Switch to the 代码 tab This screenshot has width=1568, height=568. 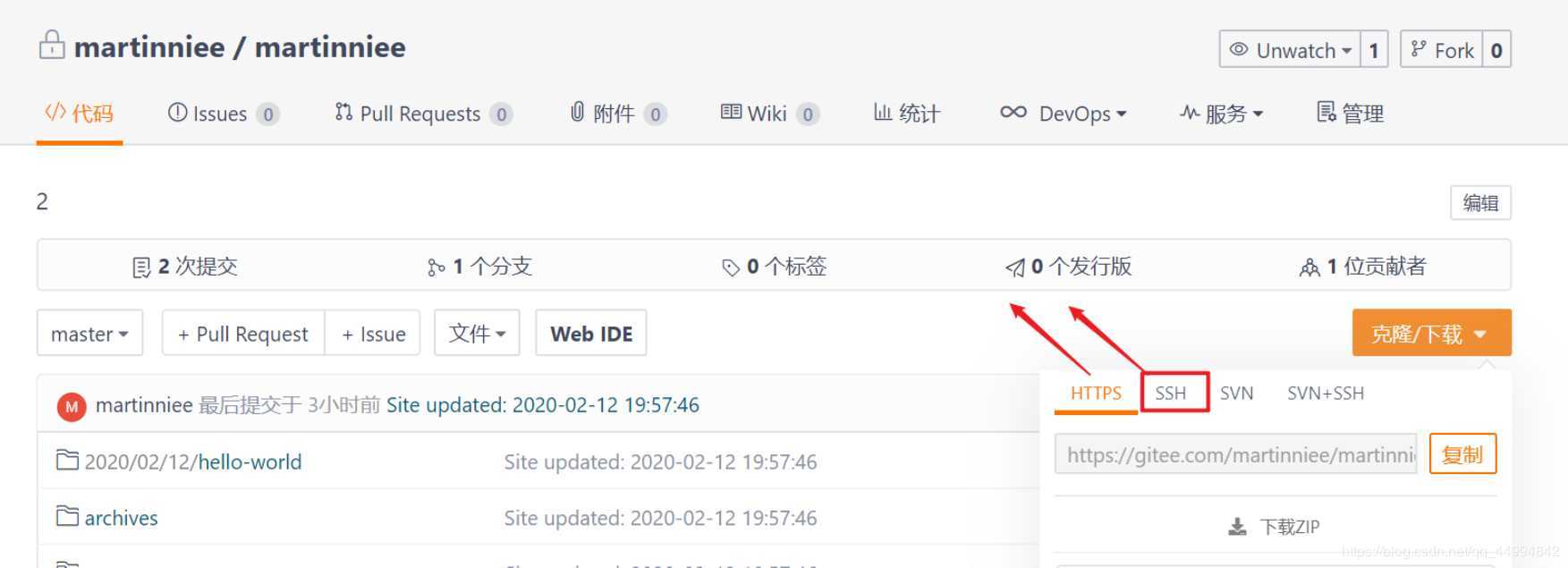point(80,114)
